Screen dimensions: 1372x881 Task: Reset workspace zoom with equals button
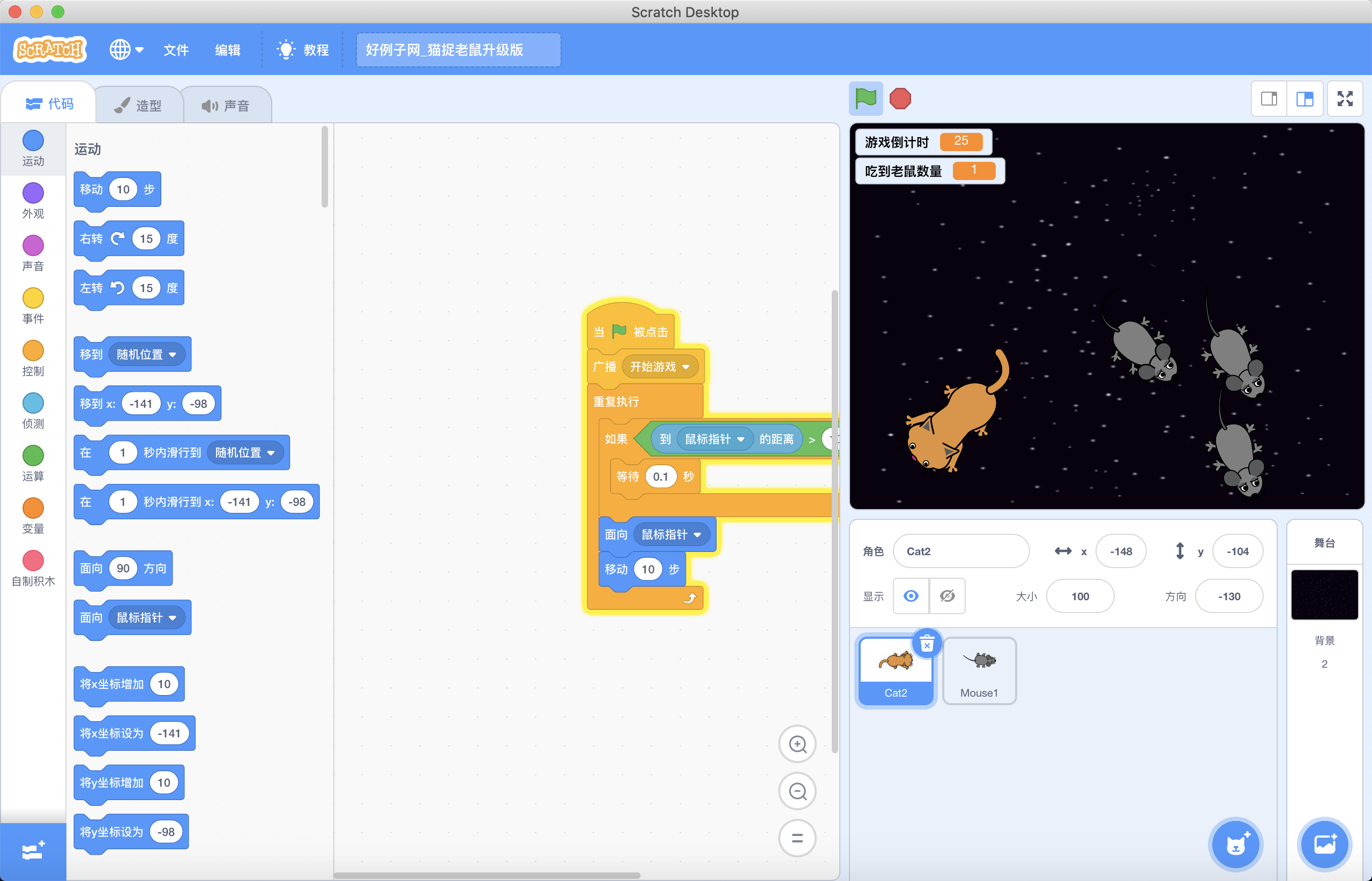[797, 838]
